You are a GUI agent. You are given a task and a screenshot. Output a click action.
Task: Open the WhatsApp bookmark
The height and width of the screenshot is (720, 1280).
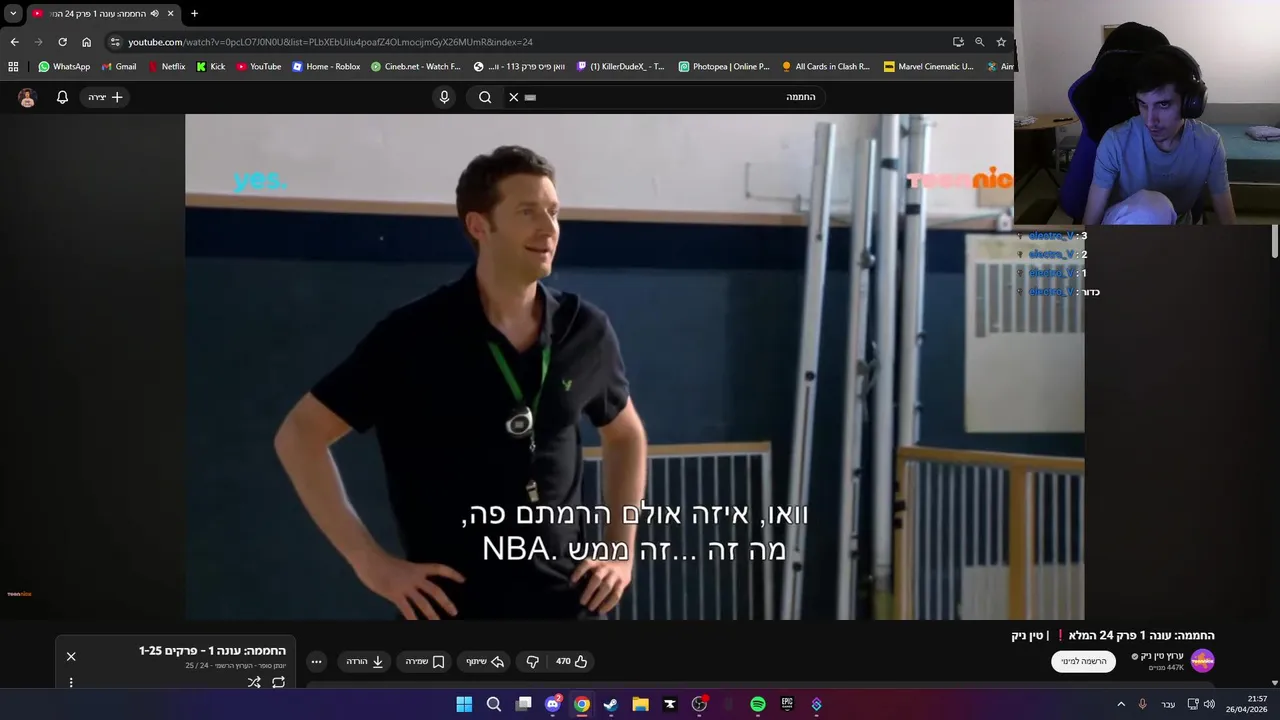(x=64, y=67)
